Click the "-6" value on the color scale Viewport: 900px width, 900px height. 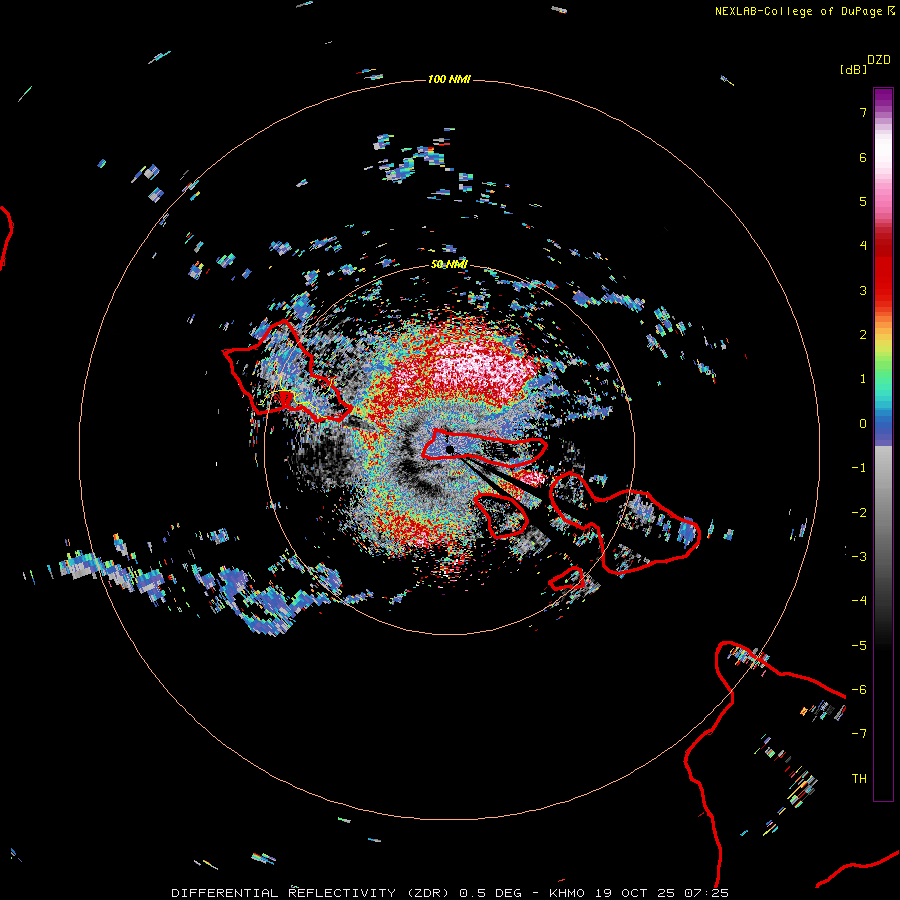tap(859, 690)
